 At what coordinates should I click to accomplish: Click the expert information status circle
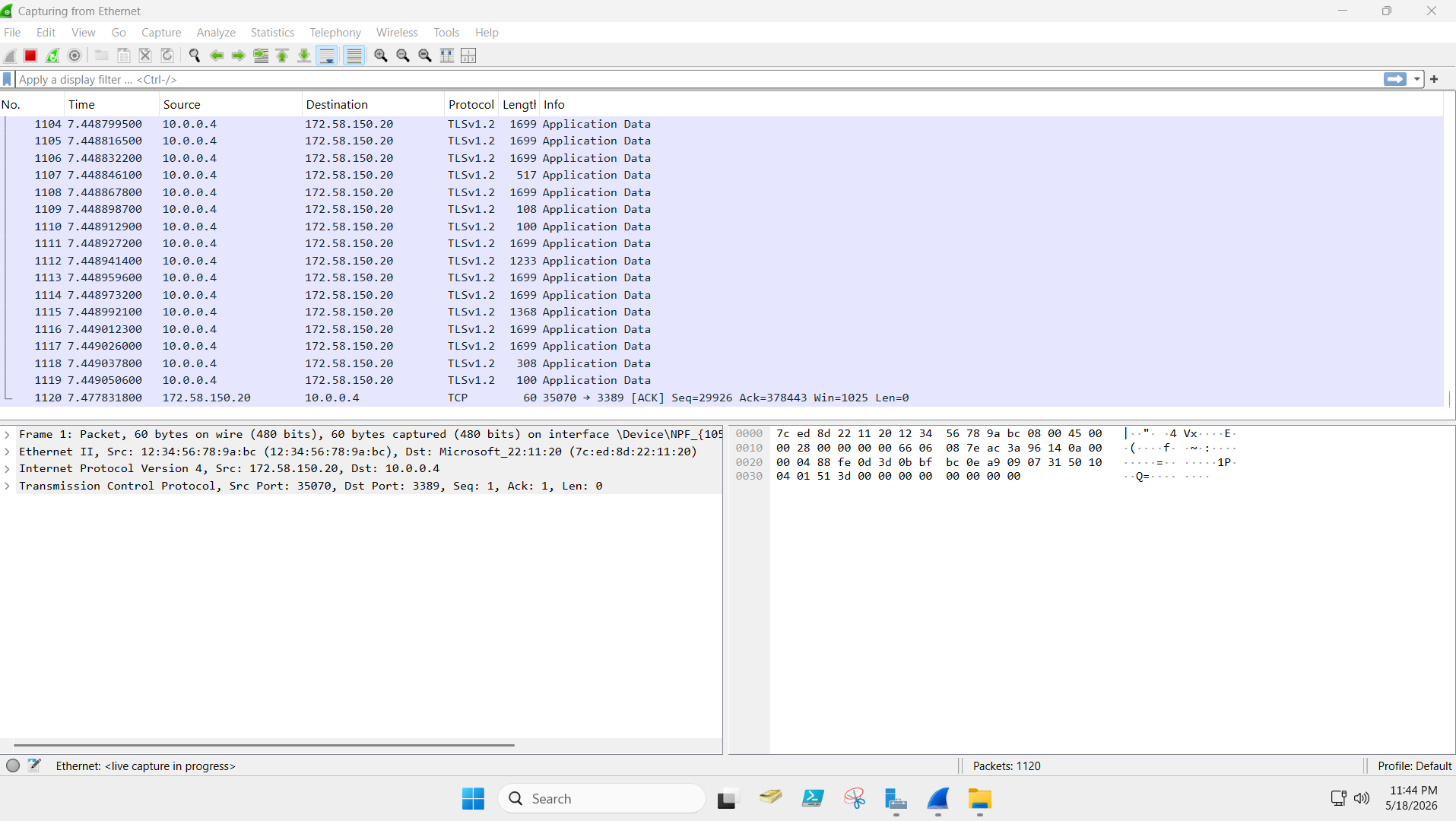pos(13,766)
